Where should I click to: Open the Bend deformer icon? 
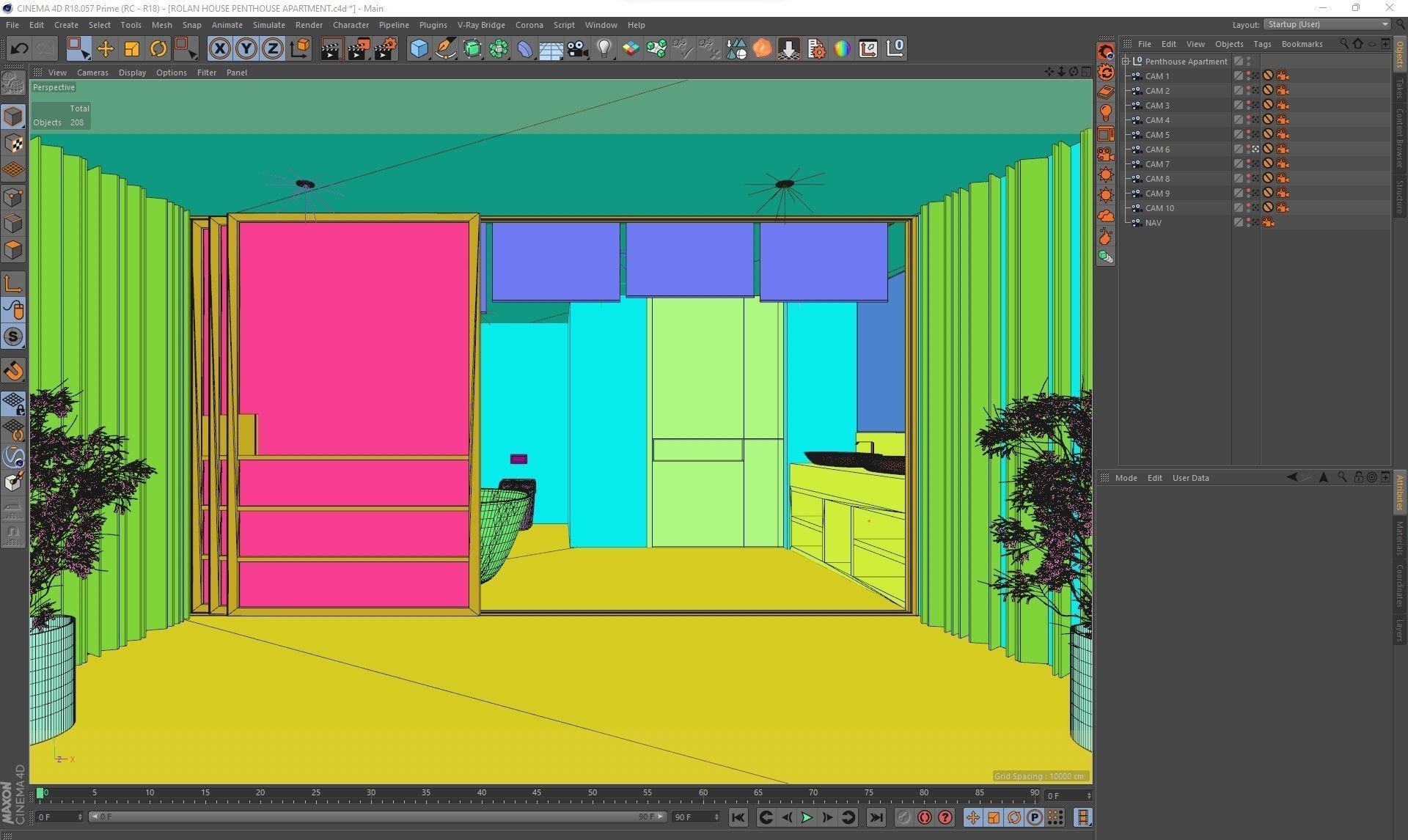(x=525, y=49)
